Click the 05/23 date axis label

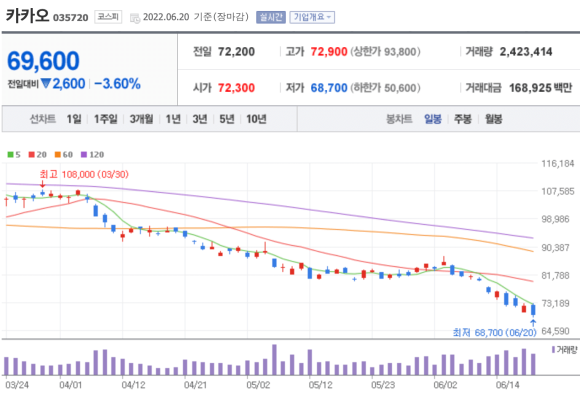coord(383,385)
